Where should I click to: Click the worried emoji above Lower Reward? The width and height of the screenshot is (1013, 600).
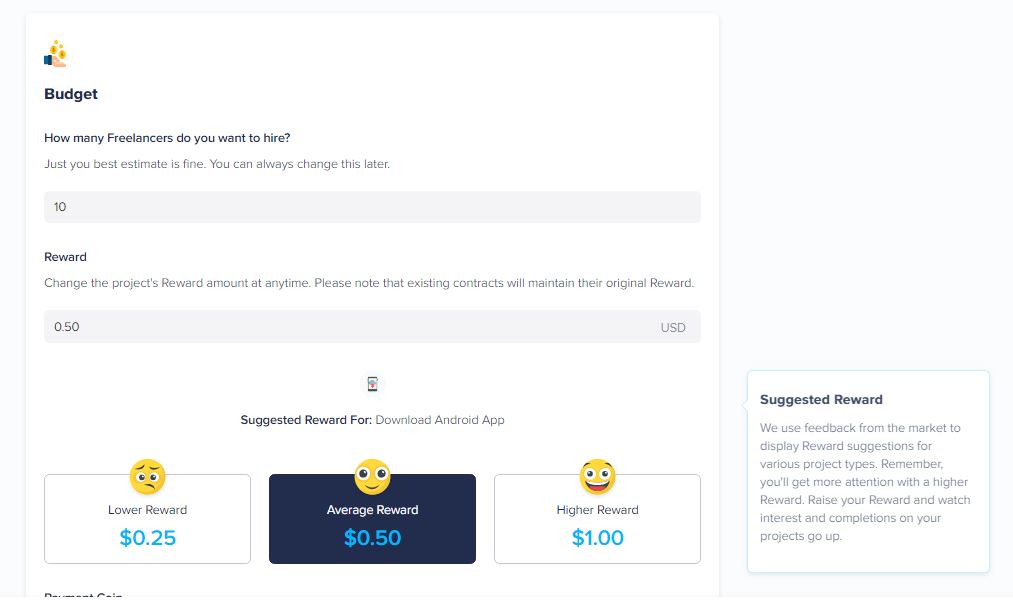click(x=148, y=477)
